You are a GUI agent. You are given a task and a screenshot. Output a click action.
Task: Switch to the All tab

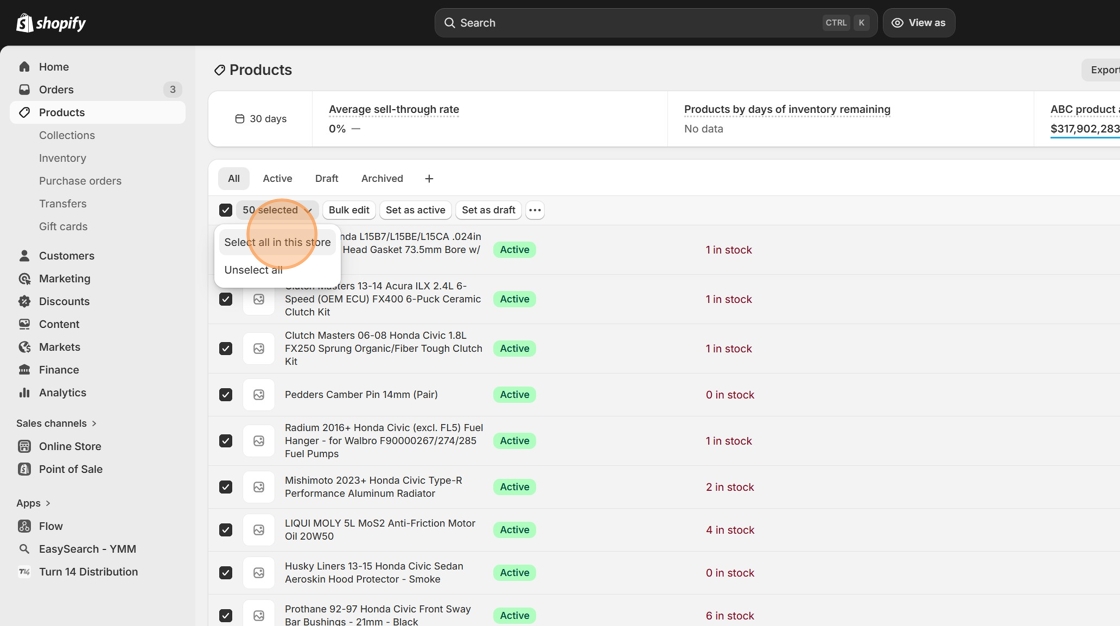(234, 179)
